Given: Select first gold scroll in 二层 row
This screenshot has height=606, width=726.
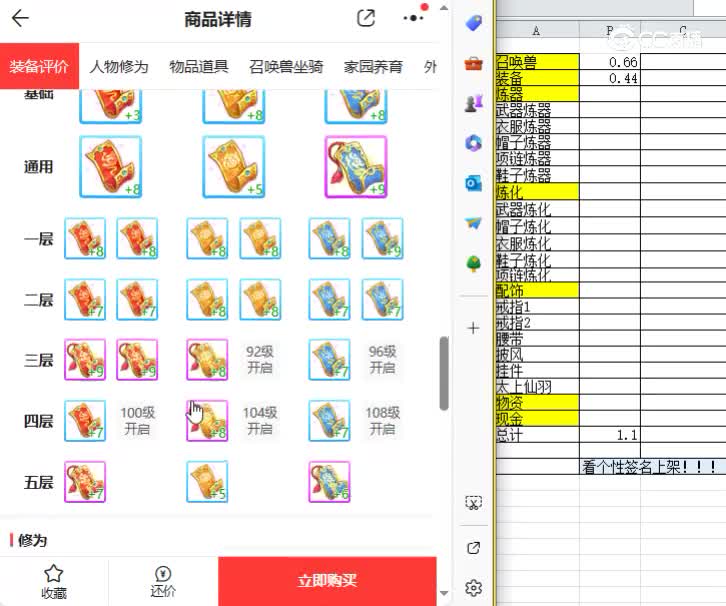Looking at the screenshot, I should coord(207,300).
